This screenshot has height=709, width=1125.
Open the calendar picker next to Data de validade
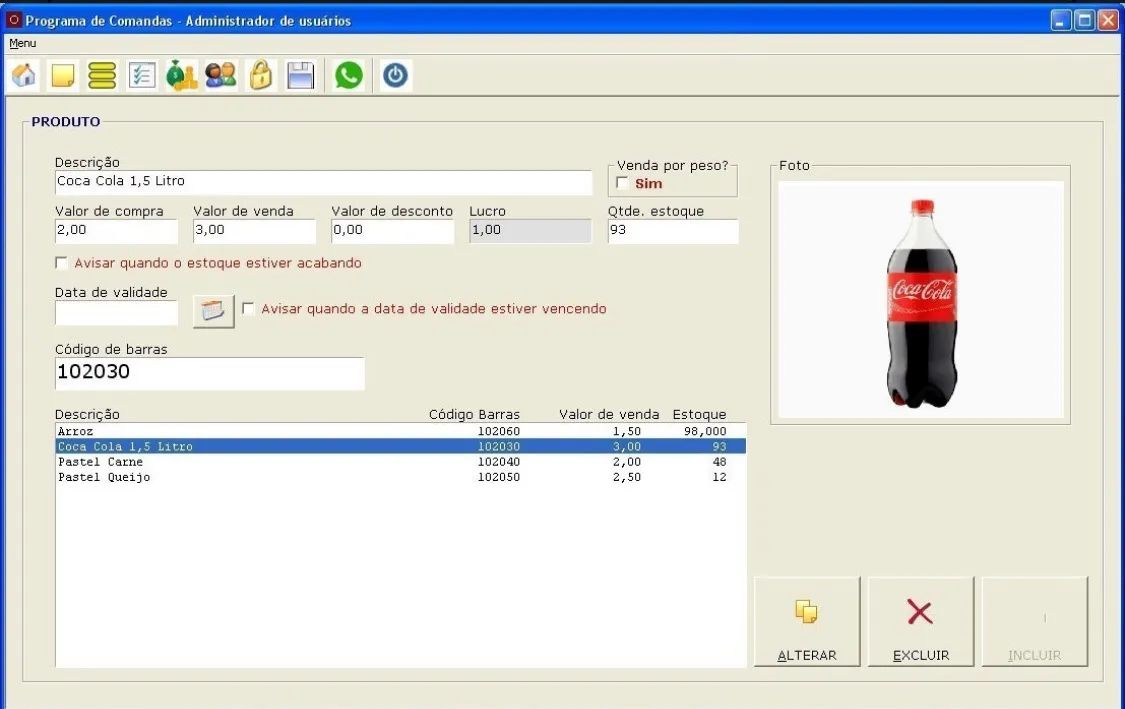[213, 311]
